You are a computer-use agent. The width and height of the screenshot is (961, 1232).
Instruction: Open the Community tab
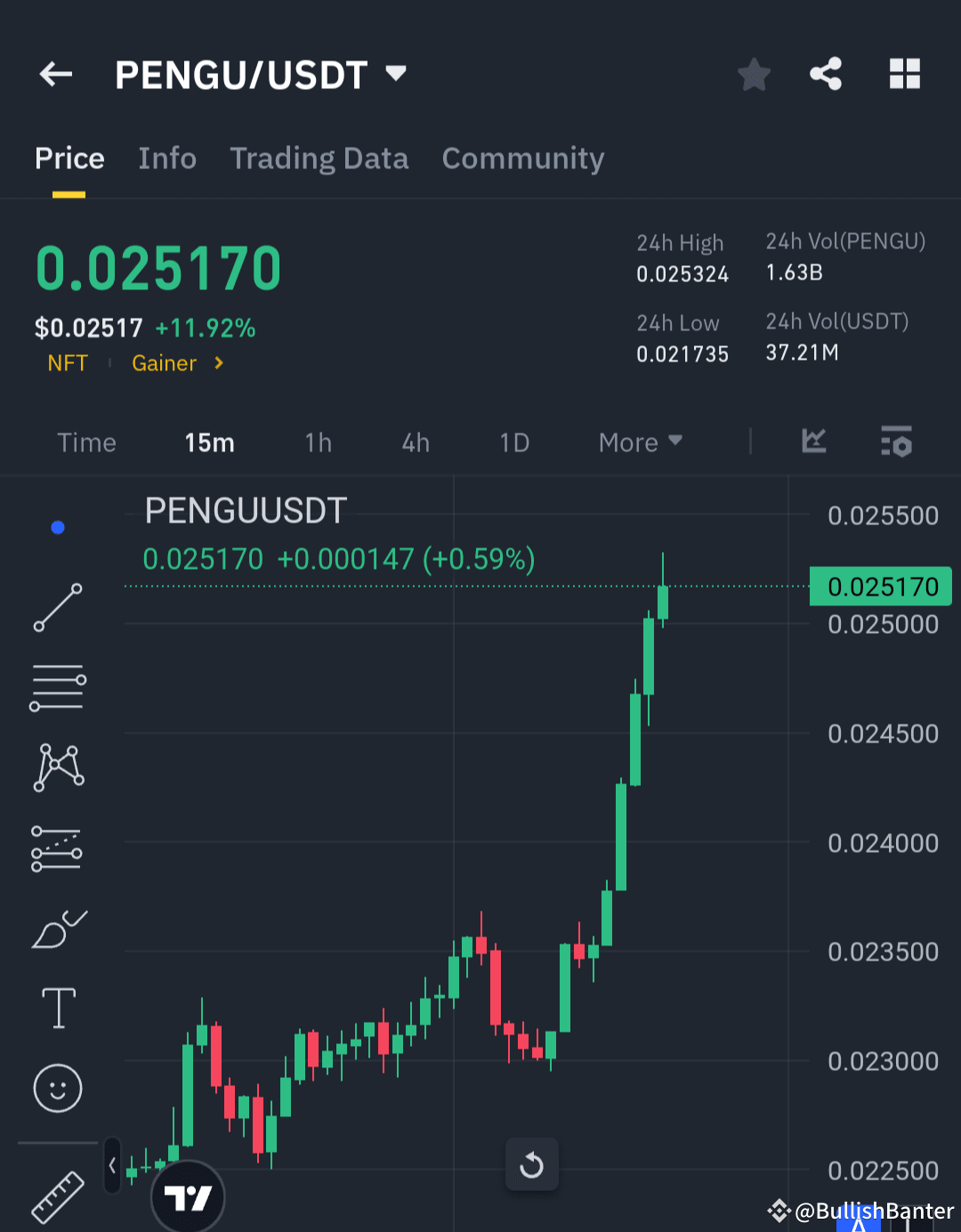click(x=522, y=158)
